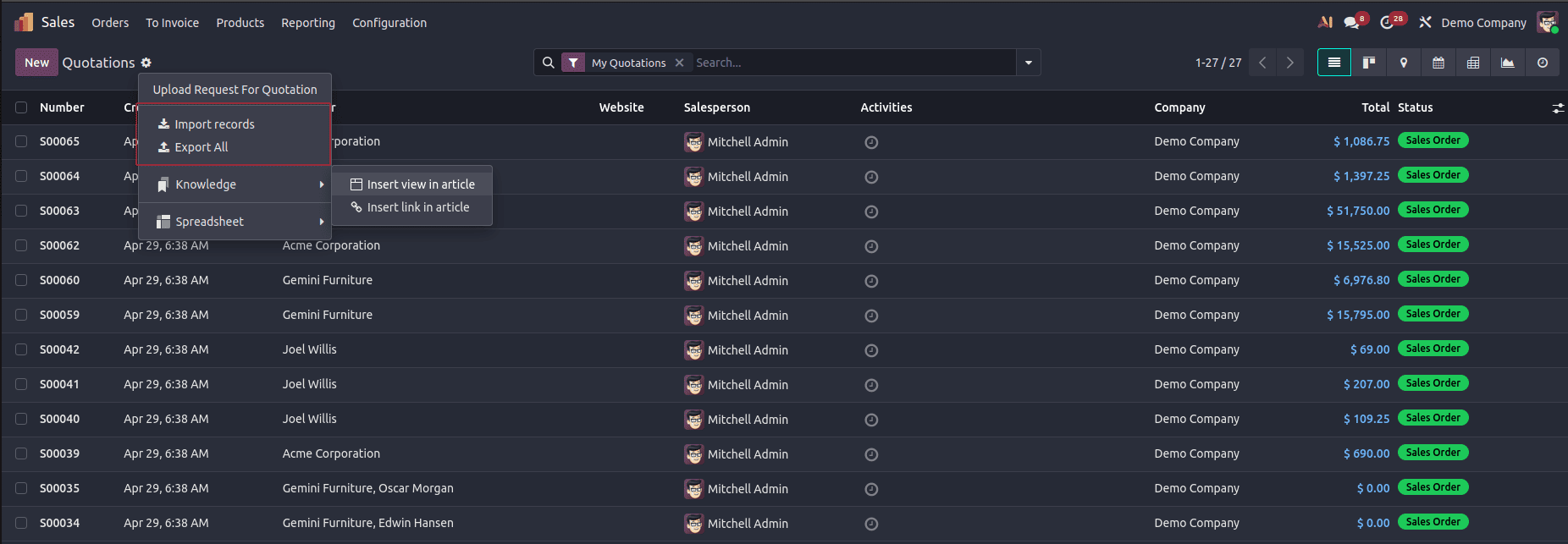Image resolution: width=1568 pixels, height=544 pixels.
Task: Open order S00039 Acme Corporation row
Action: coord(784,453)
